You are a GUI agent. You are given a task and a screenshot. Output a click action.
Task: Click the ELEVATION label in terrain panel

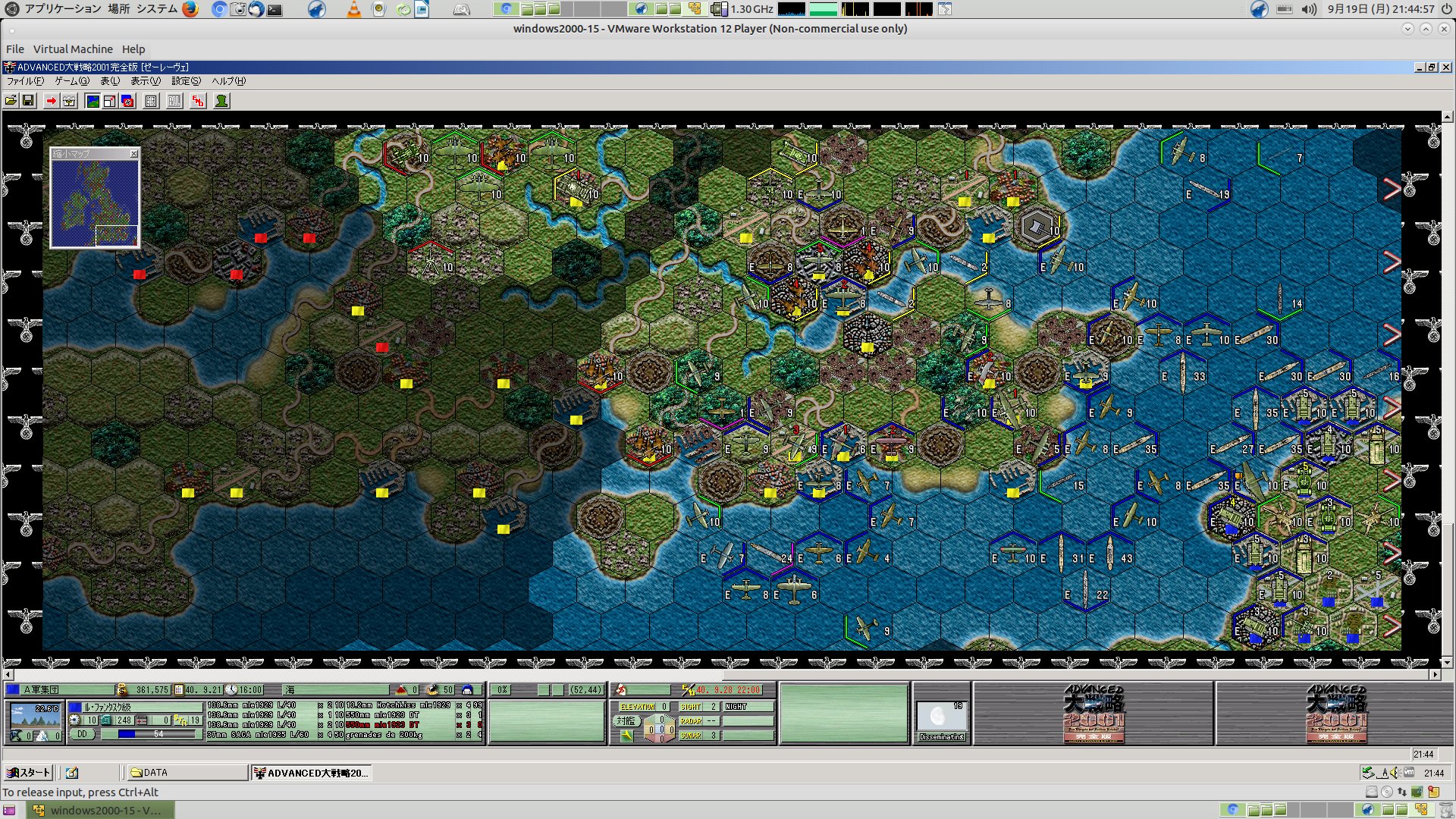638,707
